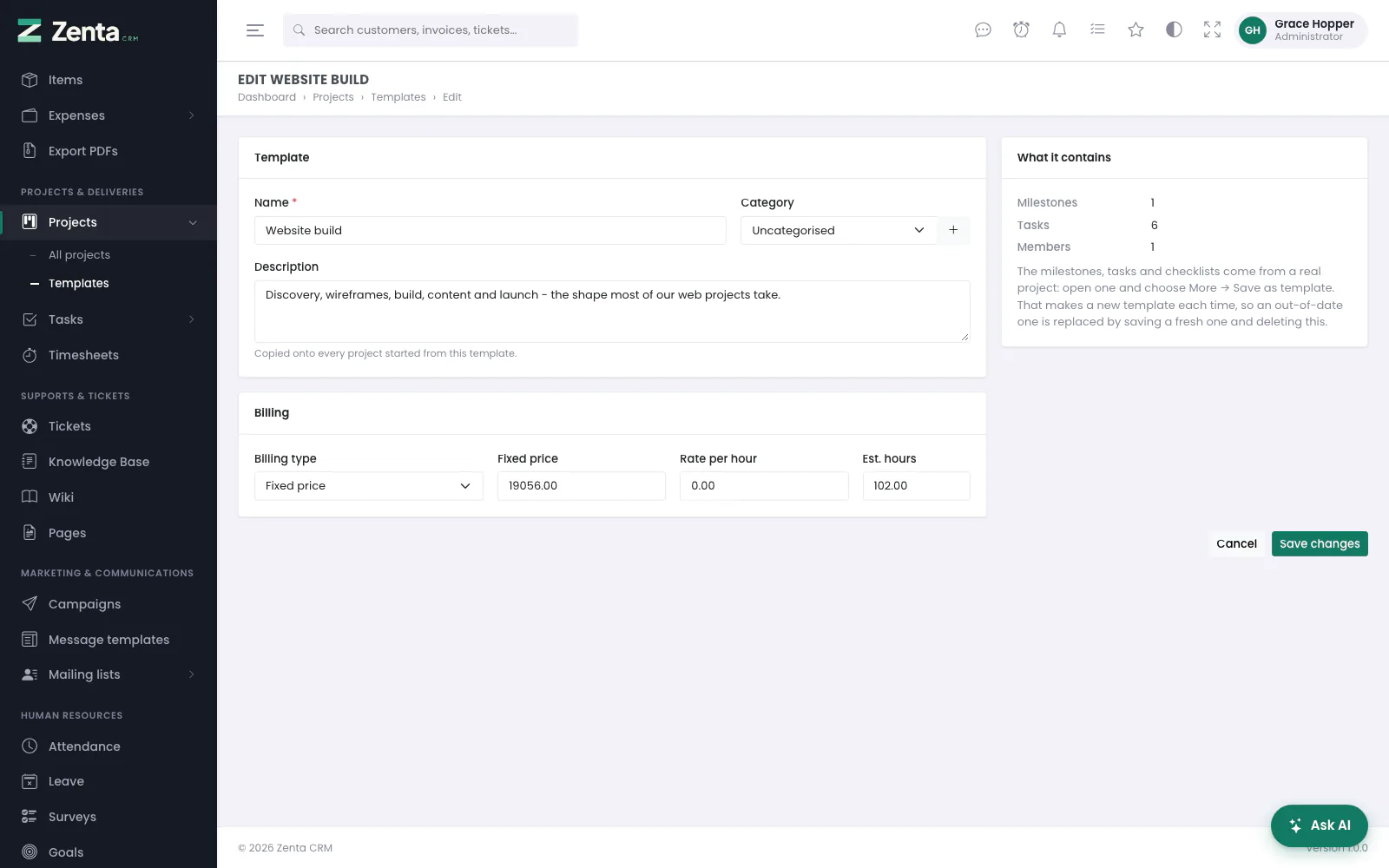Open Attendance in the sidebar
Viewport: 1389px width, 868px height.
[109, 746]
